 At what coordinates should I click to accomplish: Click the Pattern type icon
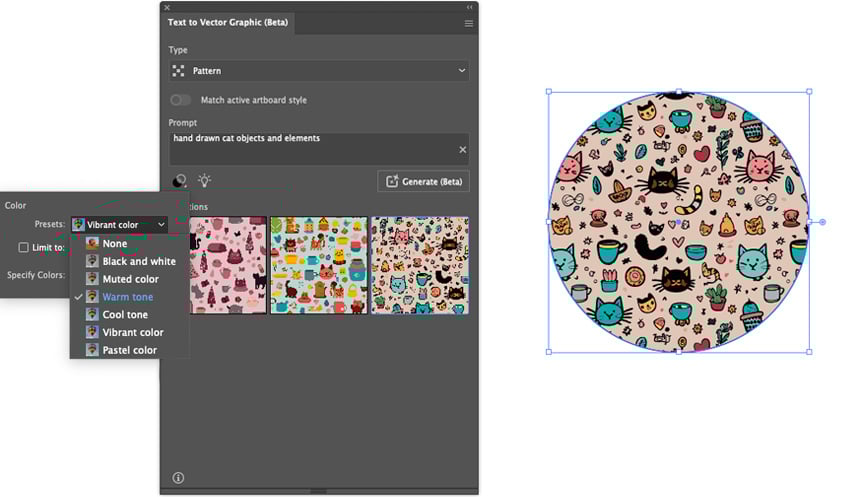pyautogui.click(x=178, y=71)
